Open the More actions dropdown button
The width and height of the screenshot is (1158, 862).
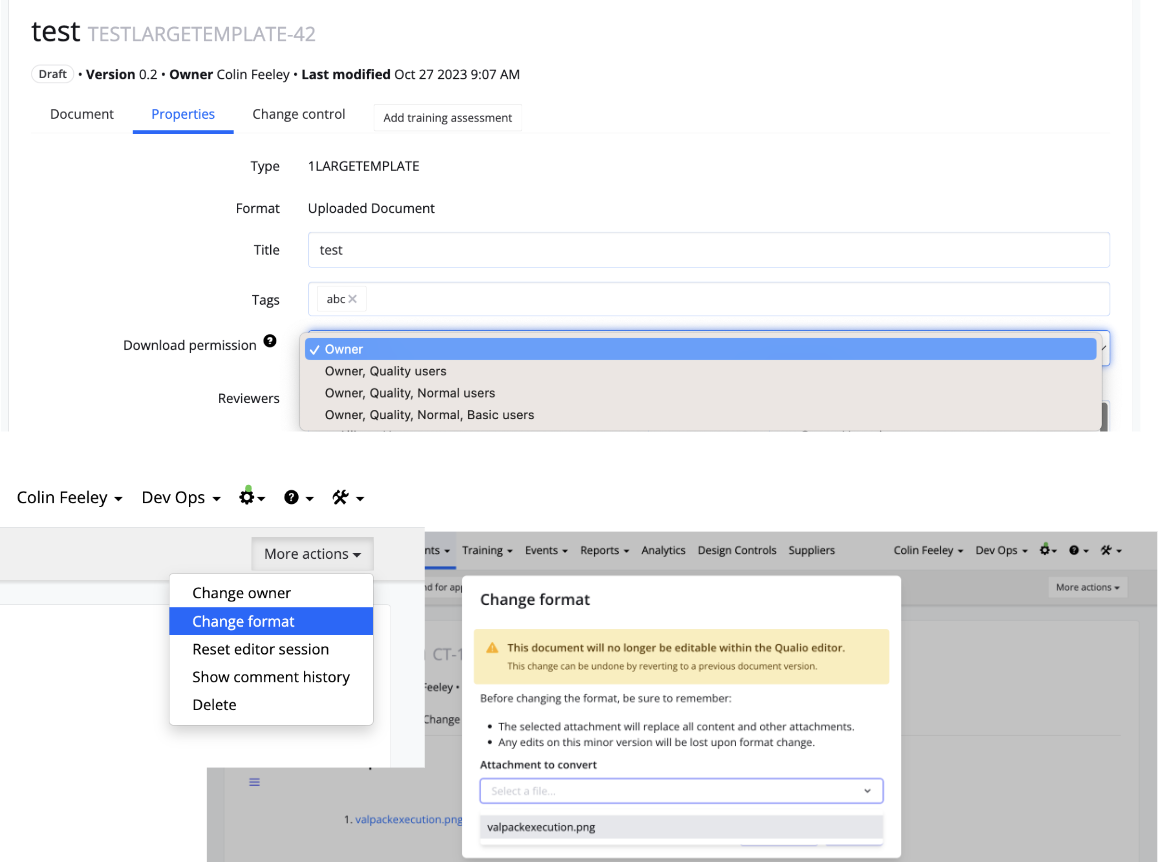[x=313, y=554]
